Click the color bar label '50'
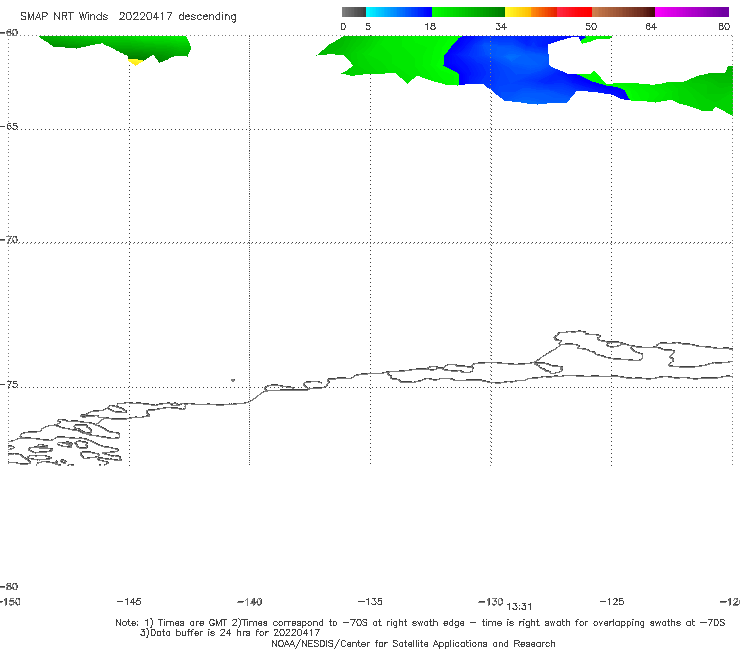 pos(591,26)
